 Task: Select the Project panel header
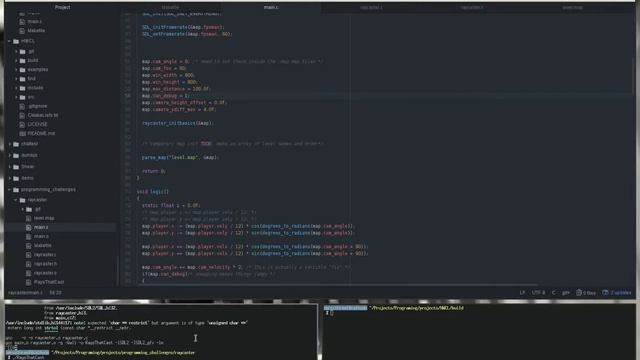point(62,7)
